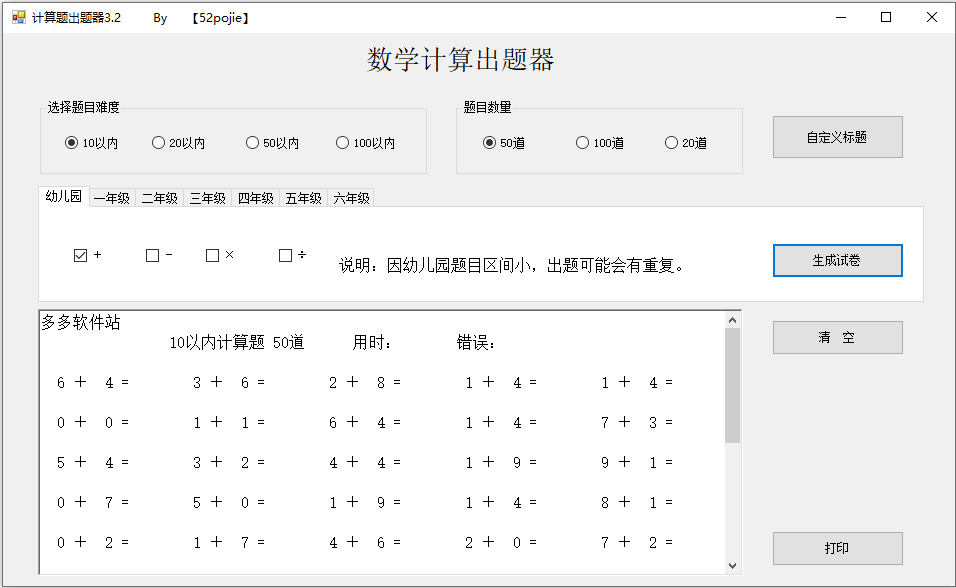
Task: Click the 多多软件站 text in output
Action: click(81, 322)
